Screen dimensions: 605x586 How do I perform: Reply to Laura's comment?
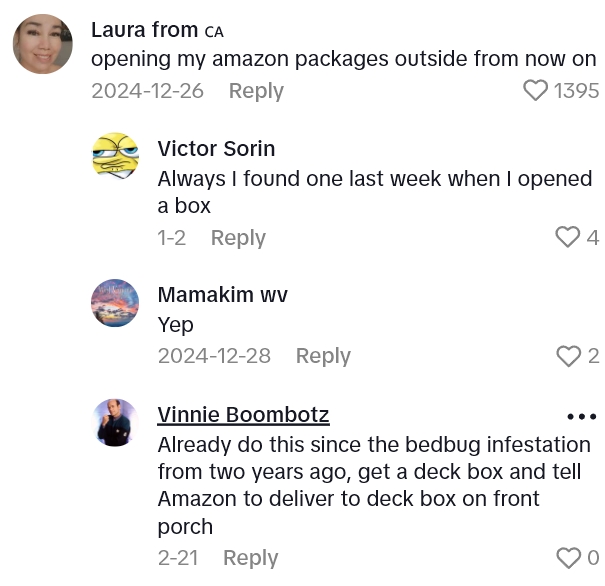click(256, 91)
